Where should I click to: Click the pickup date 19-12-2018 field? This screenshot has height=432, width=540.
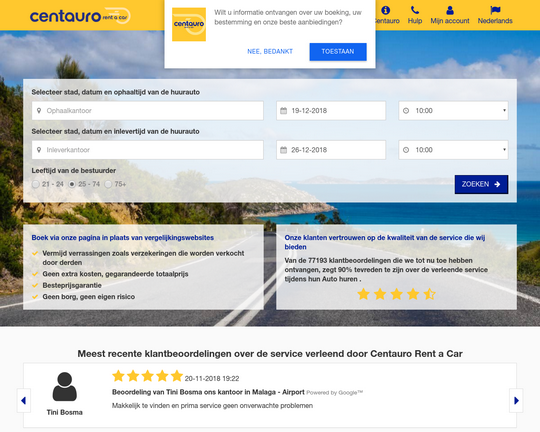[331, 111]
